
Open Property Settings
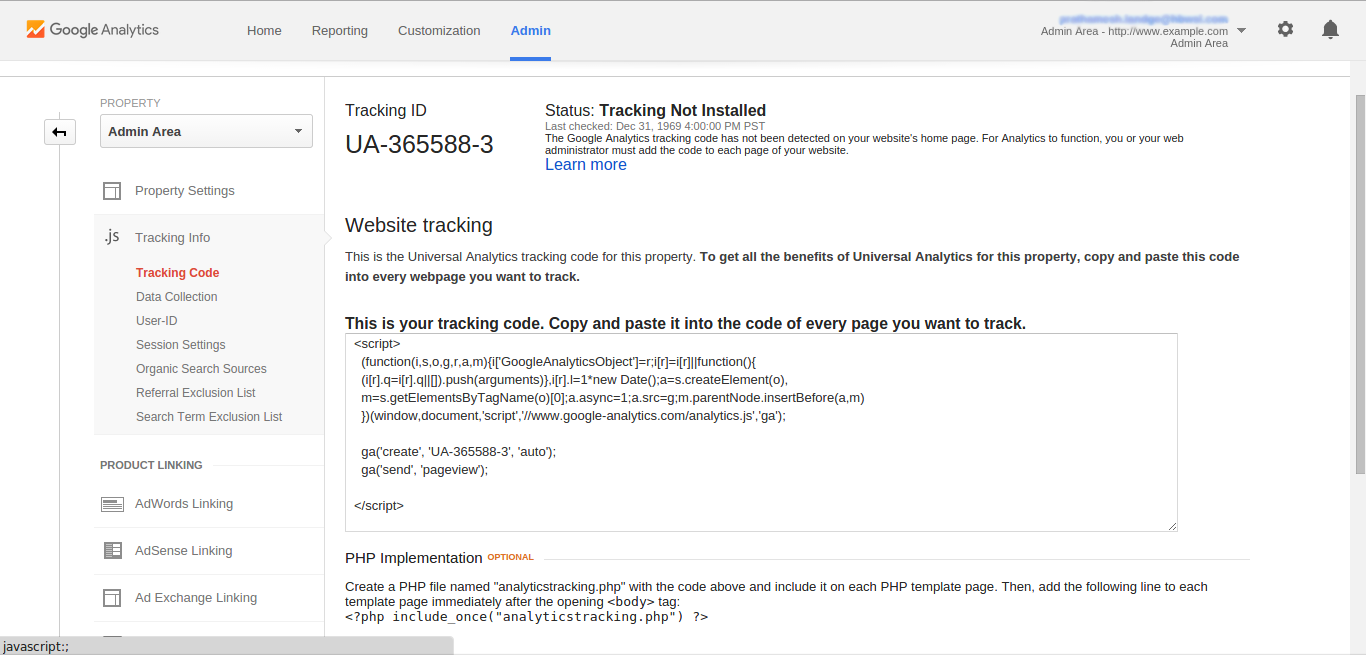pos(185,191)
